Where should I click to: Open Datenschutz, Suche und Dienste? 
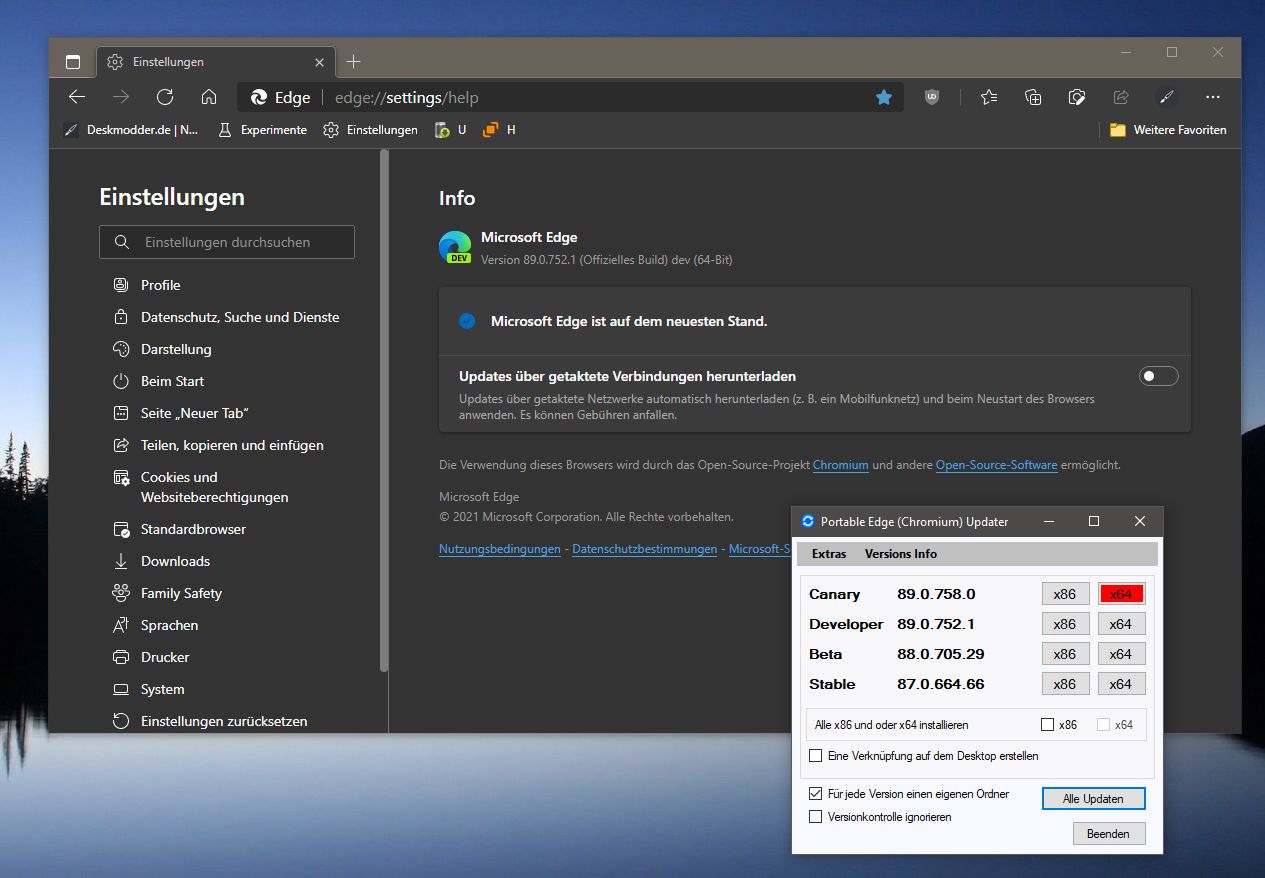240,317
